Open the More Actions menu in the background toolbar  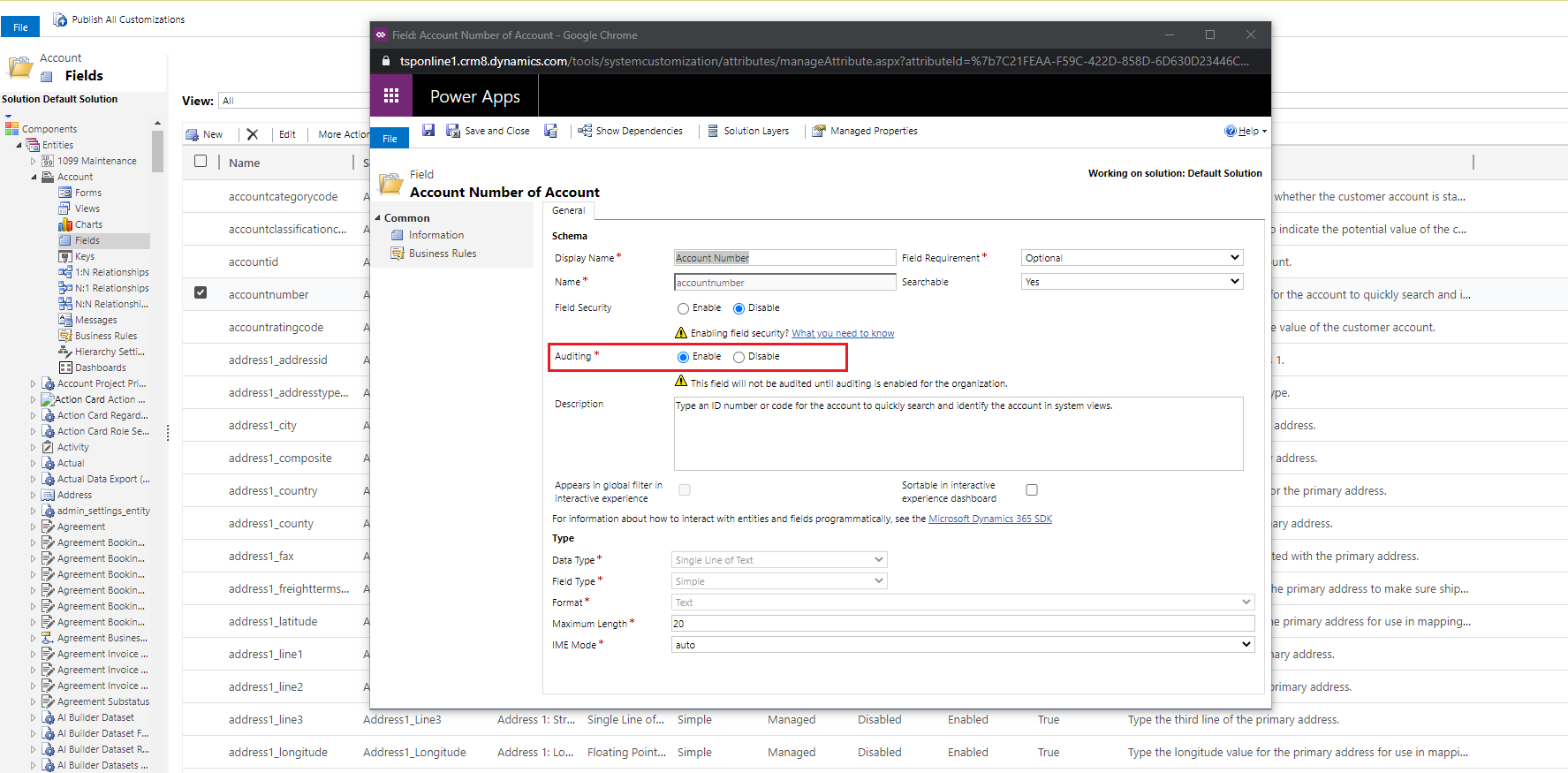coord(344,134)
